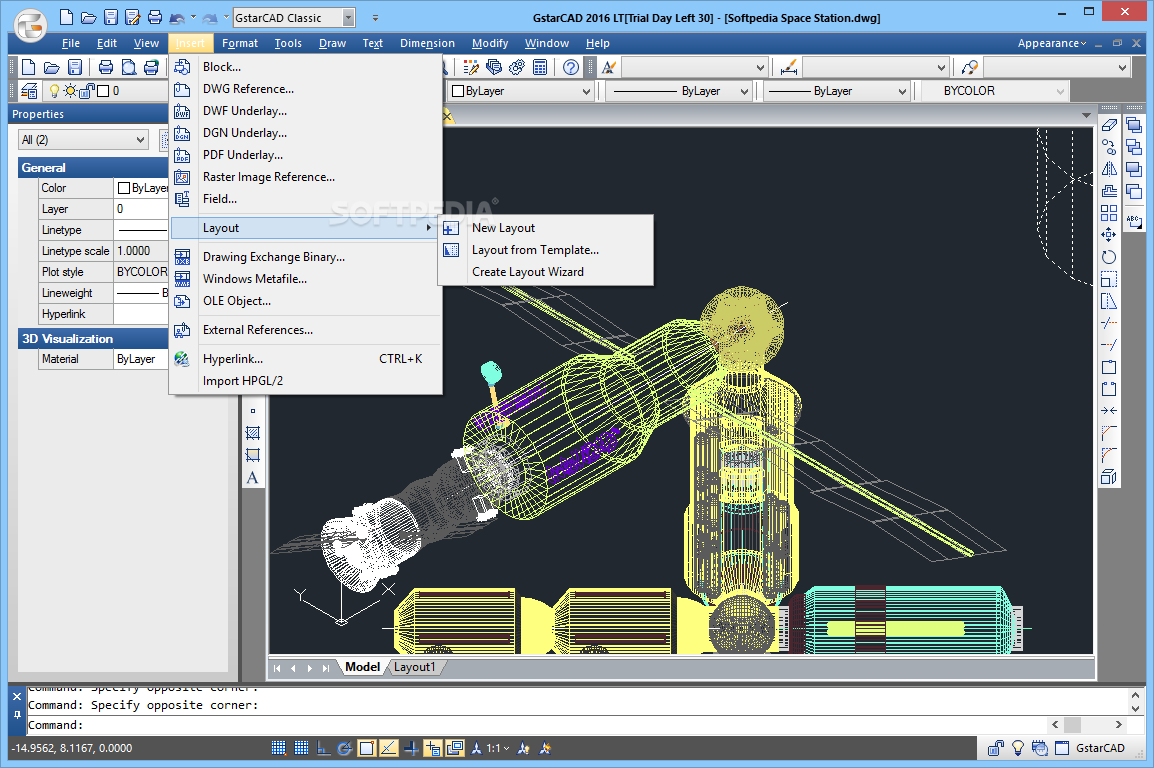Select the Array tool in Modify toolbar
Image resolution: width=1154 pixels, height=768 pixels.
click(1109, 213)
